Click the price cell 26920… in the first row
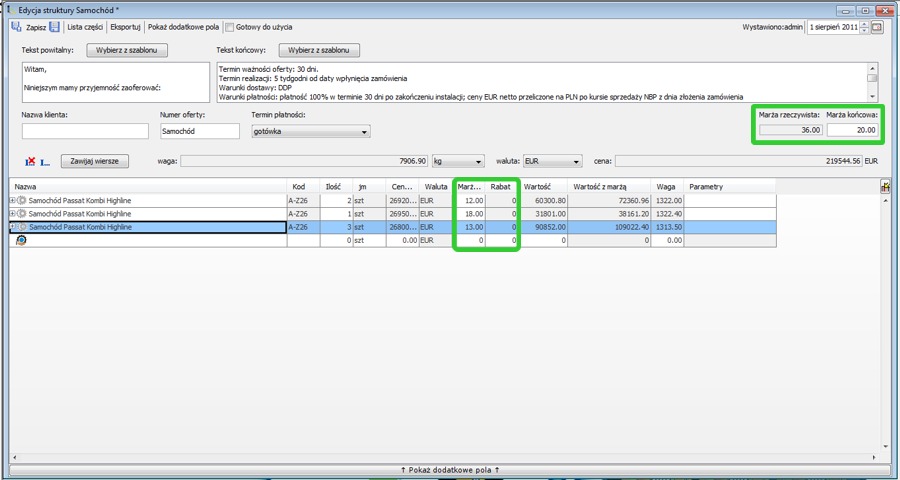 pos(402,200)
